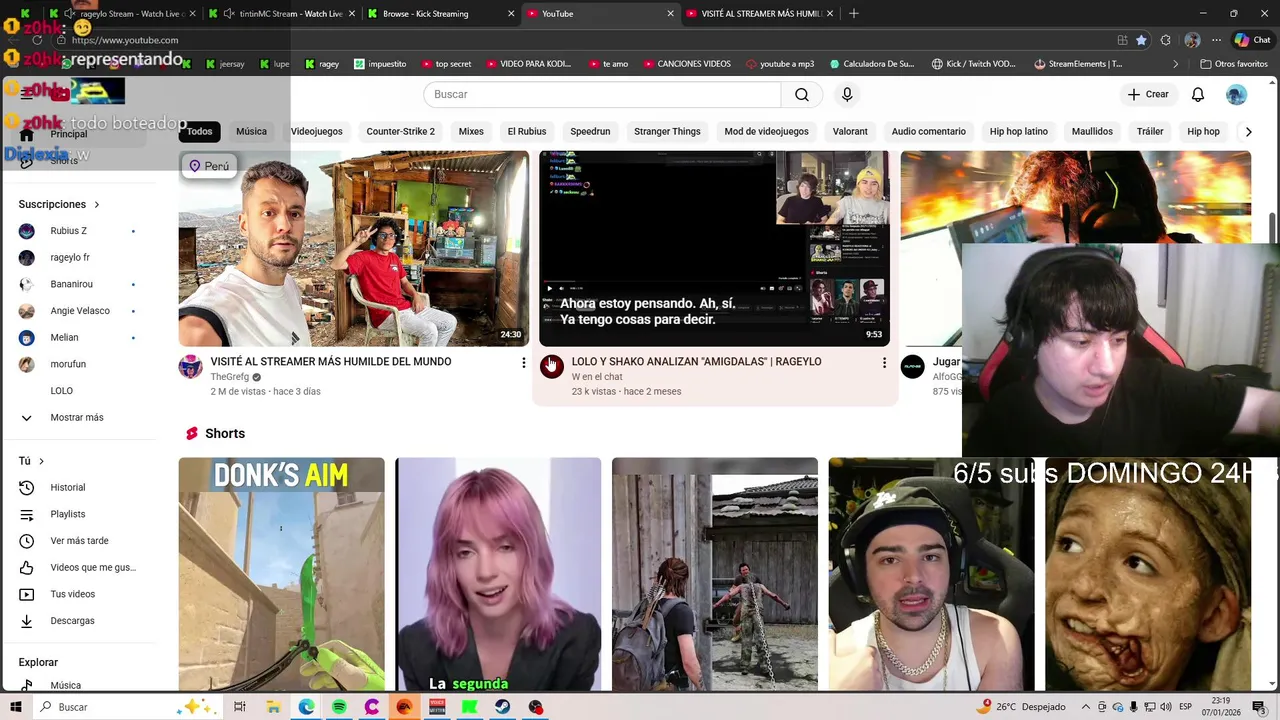This screenshot has width=1280, height=720.
Task: Open the Otros favoritos folder
Action: [1234, 64]
